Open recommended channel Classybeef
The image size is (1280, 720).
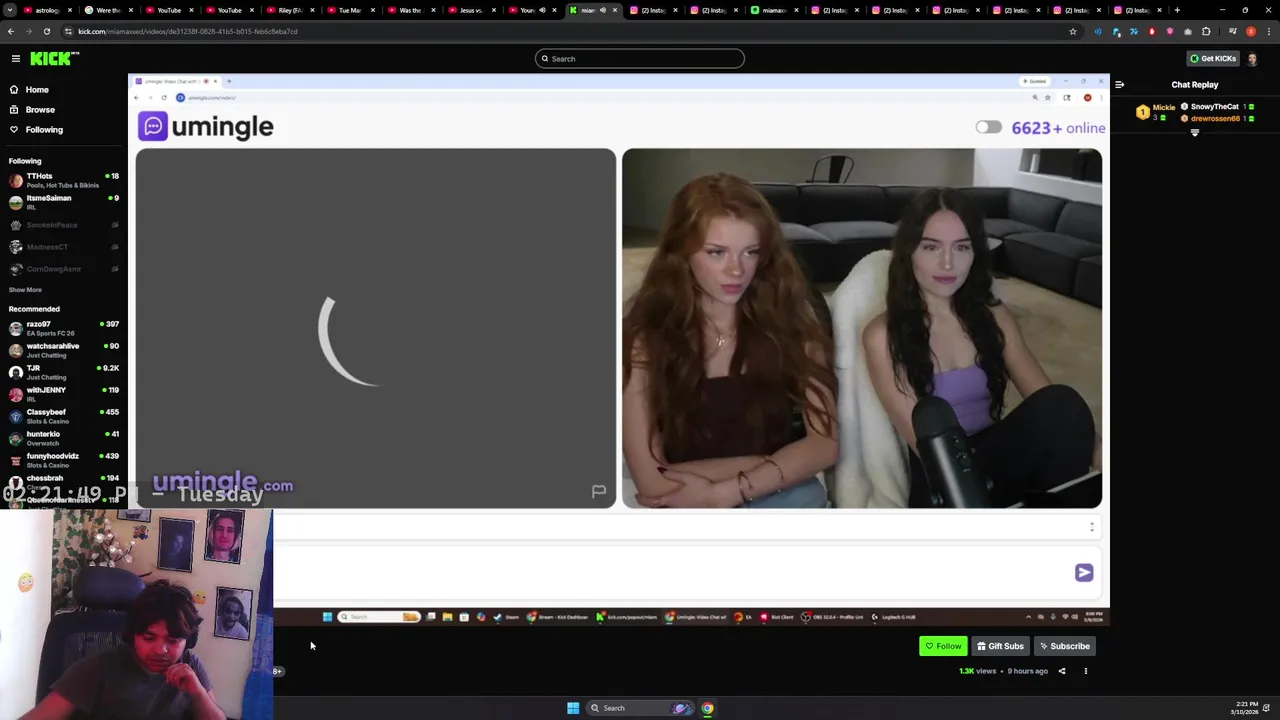pyautogui.click(x=63, y=416)
